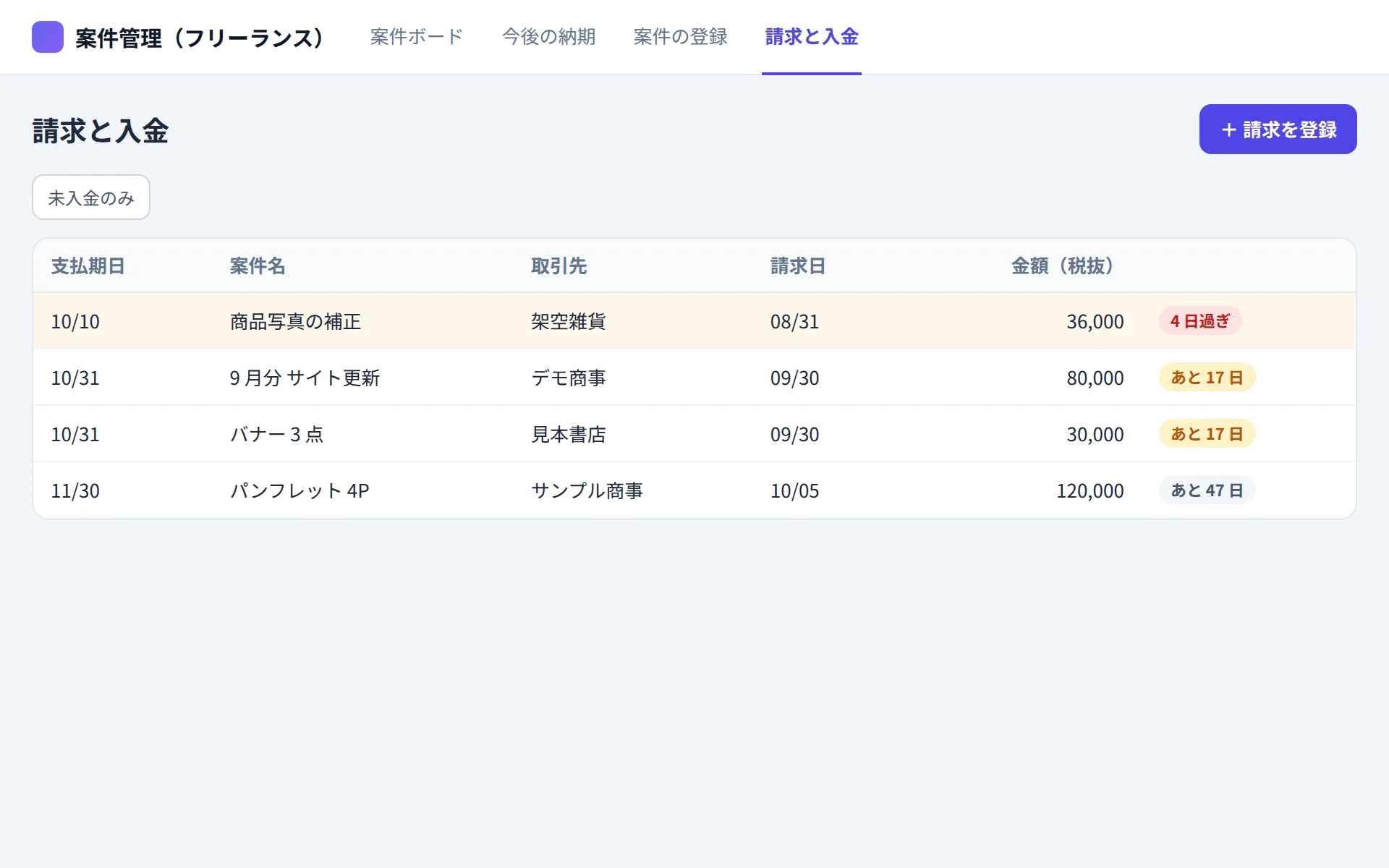Click the purple app logo icon
1389x868 pixels.
click(x=48, y=37)
